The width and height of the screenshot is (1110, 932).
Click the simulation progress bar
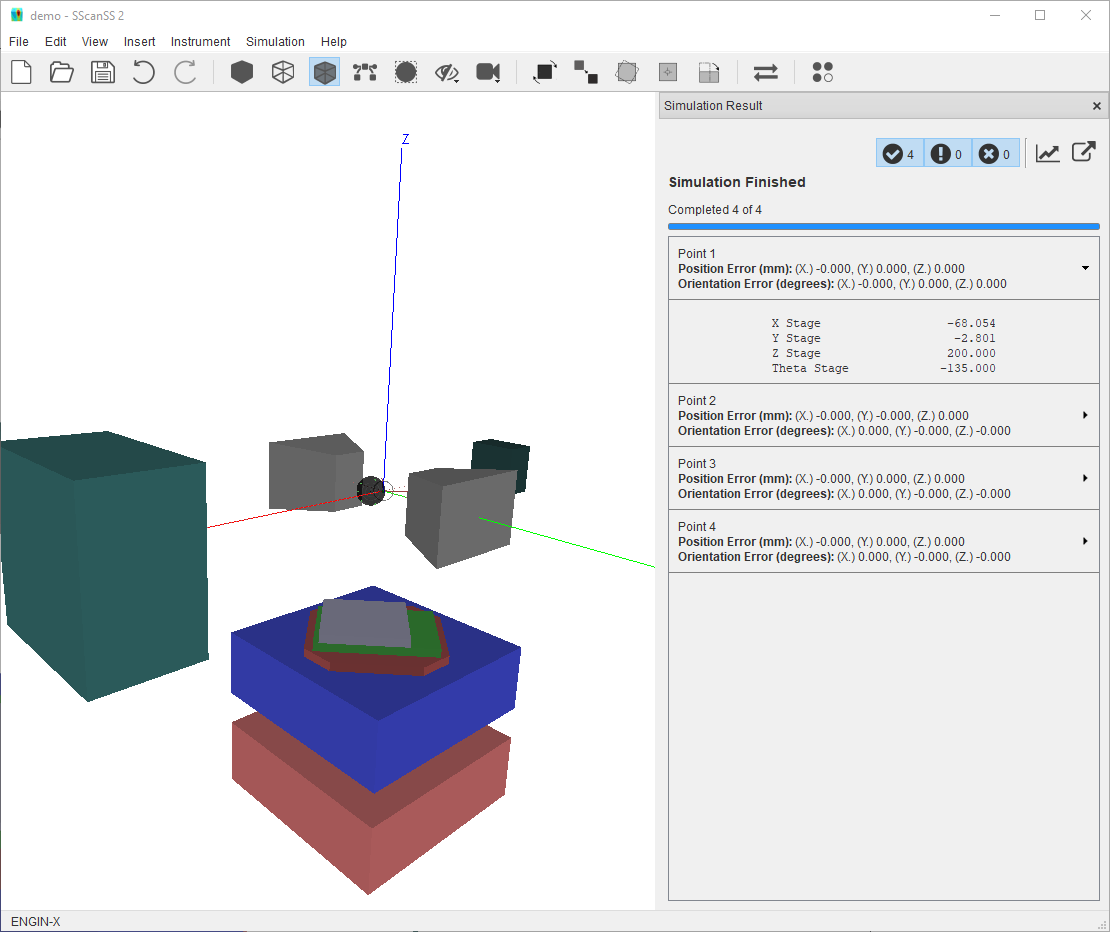[x=883, y=226]
